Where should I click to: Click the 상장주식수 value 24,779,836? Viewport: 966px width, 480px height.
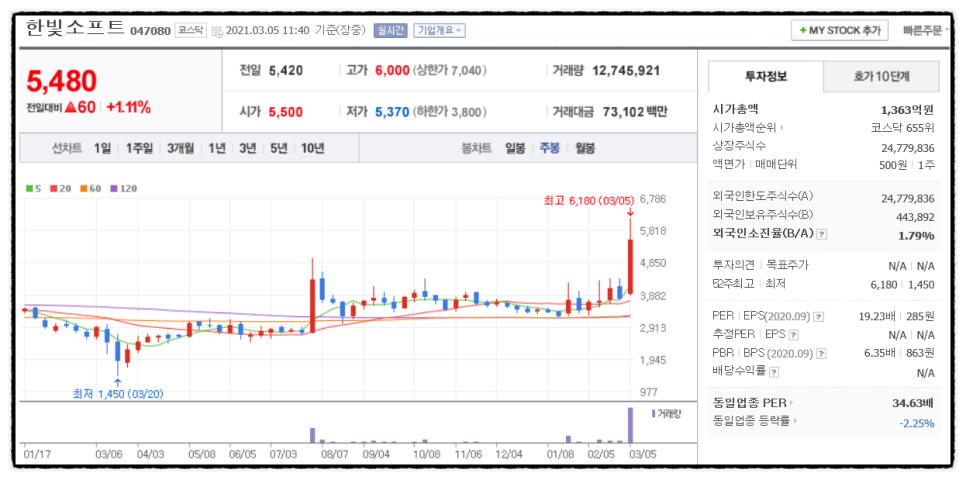[x=907, y=148]
